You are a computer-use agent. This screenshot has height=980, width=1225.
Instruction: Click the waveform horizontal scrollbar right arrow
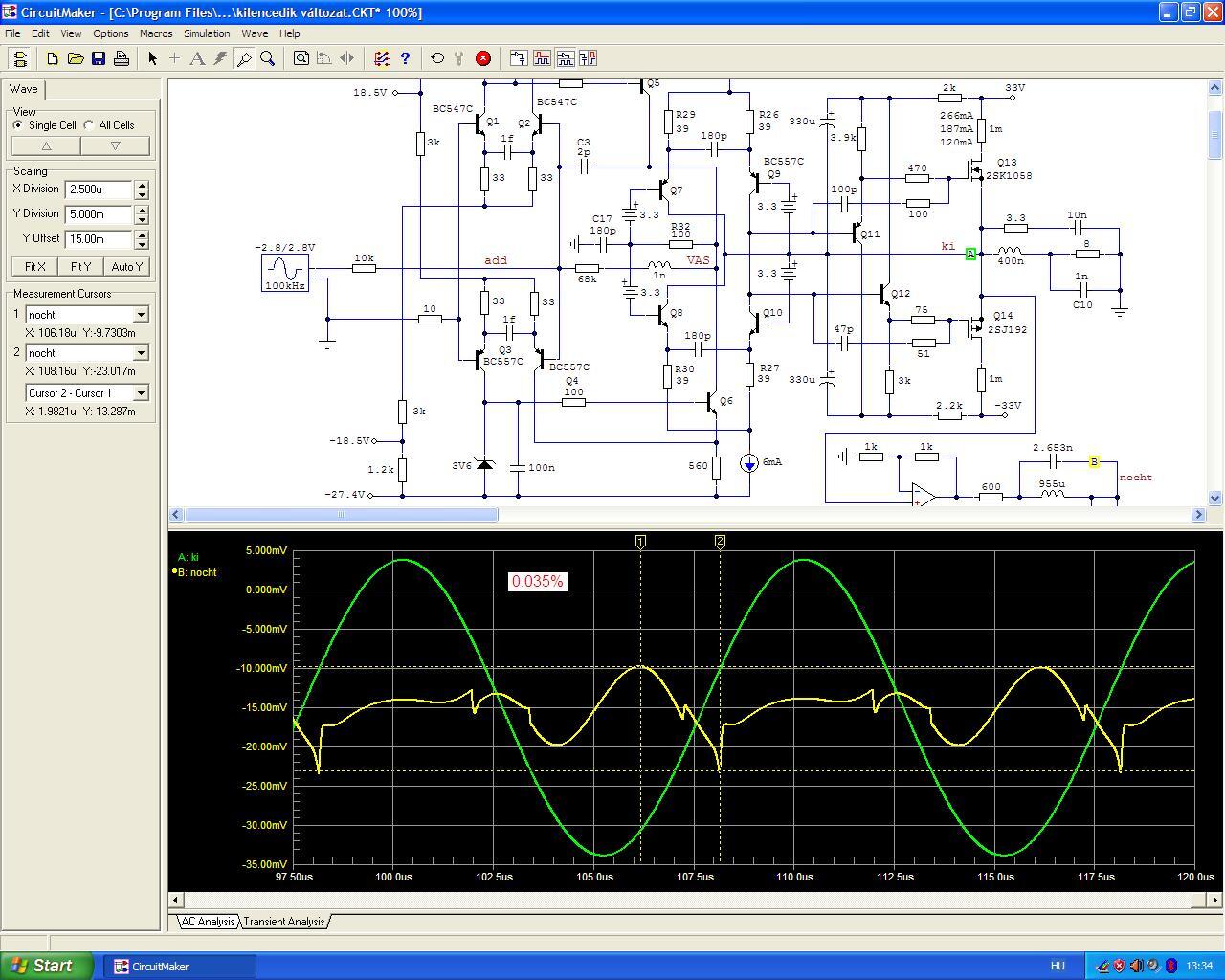tap(1215, 900)
